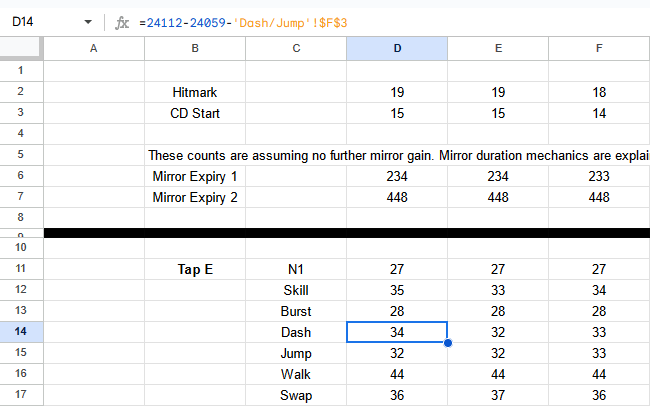650x406 pixels.
Task: Select the Mirror Expiry 1 value 233 cell
Action: tap(598, 176)
